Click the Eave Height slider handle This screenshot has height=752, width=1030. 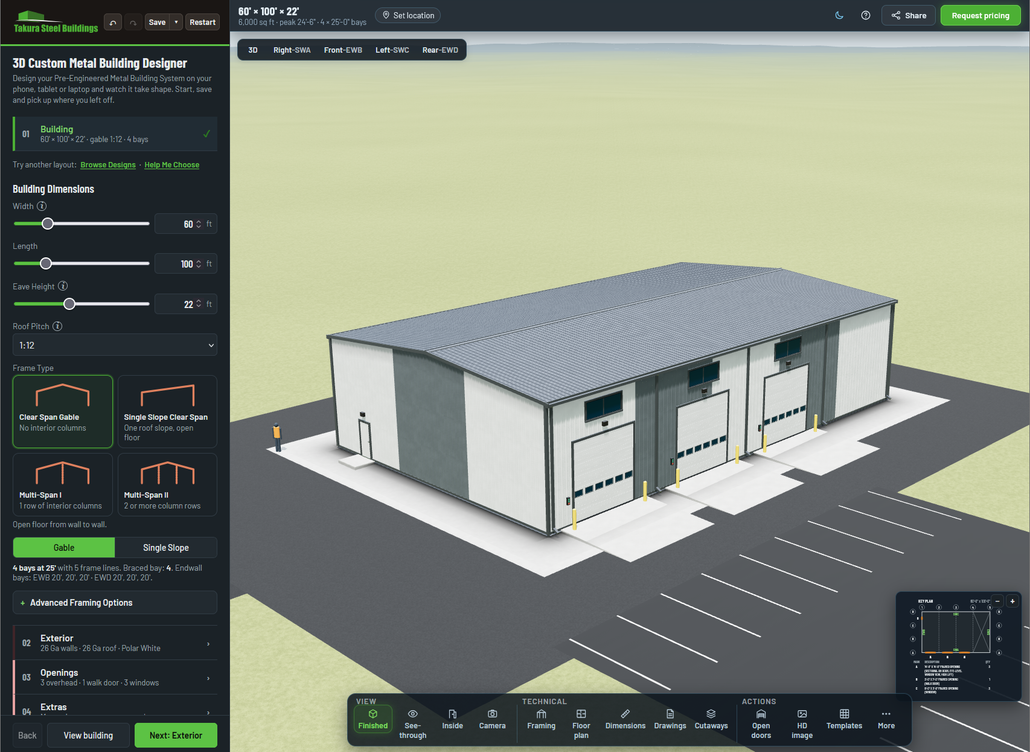click(x=69, y=304)
